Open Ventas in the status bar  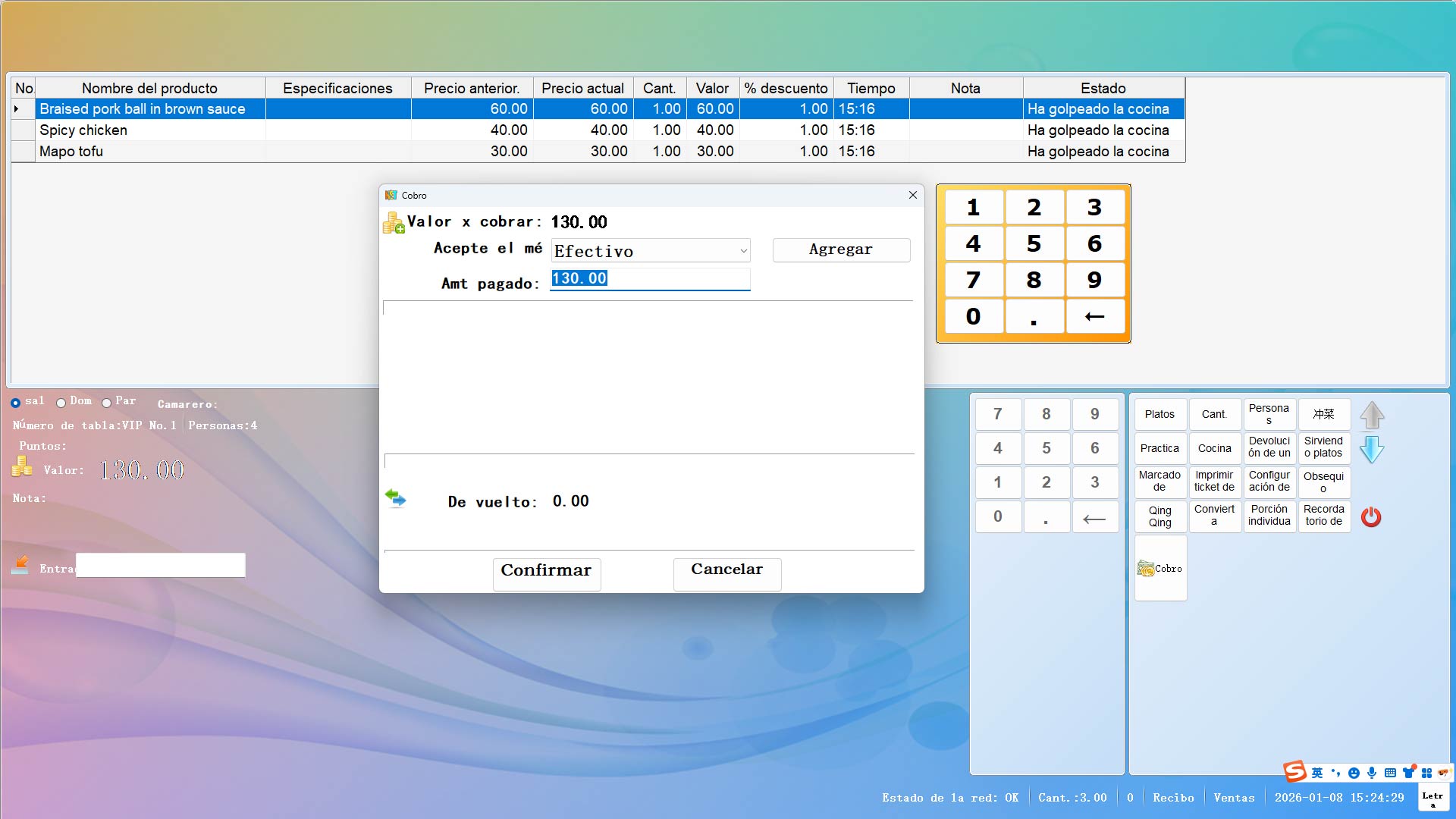coord(1234,798)
